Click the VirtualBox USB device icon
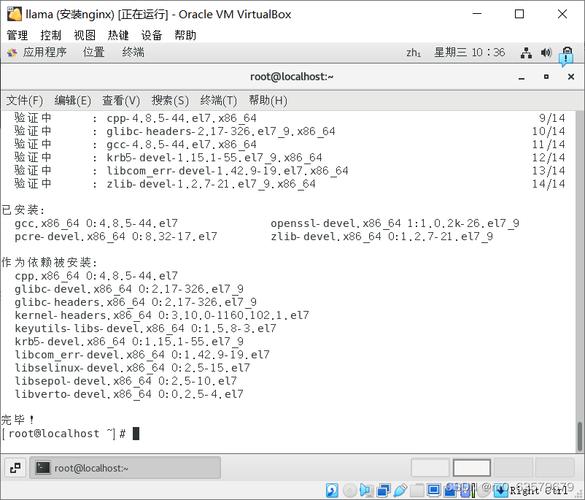Screen dimensions: 585x500 click(x=400, y=490)
